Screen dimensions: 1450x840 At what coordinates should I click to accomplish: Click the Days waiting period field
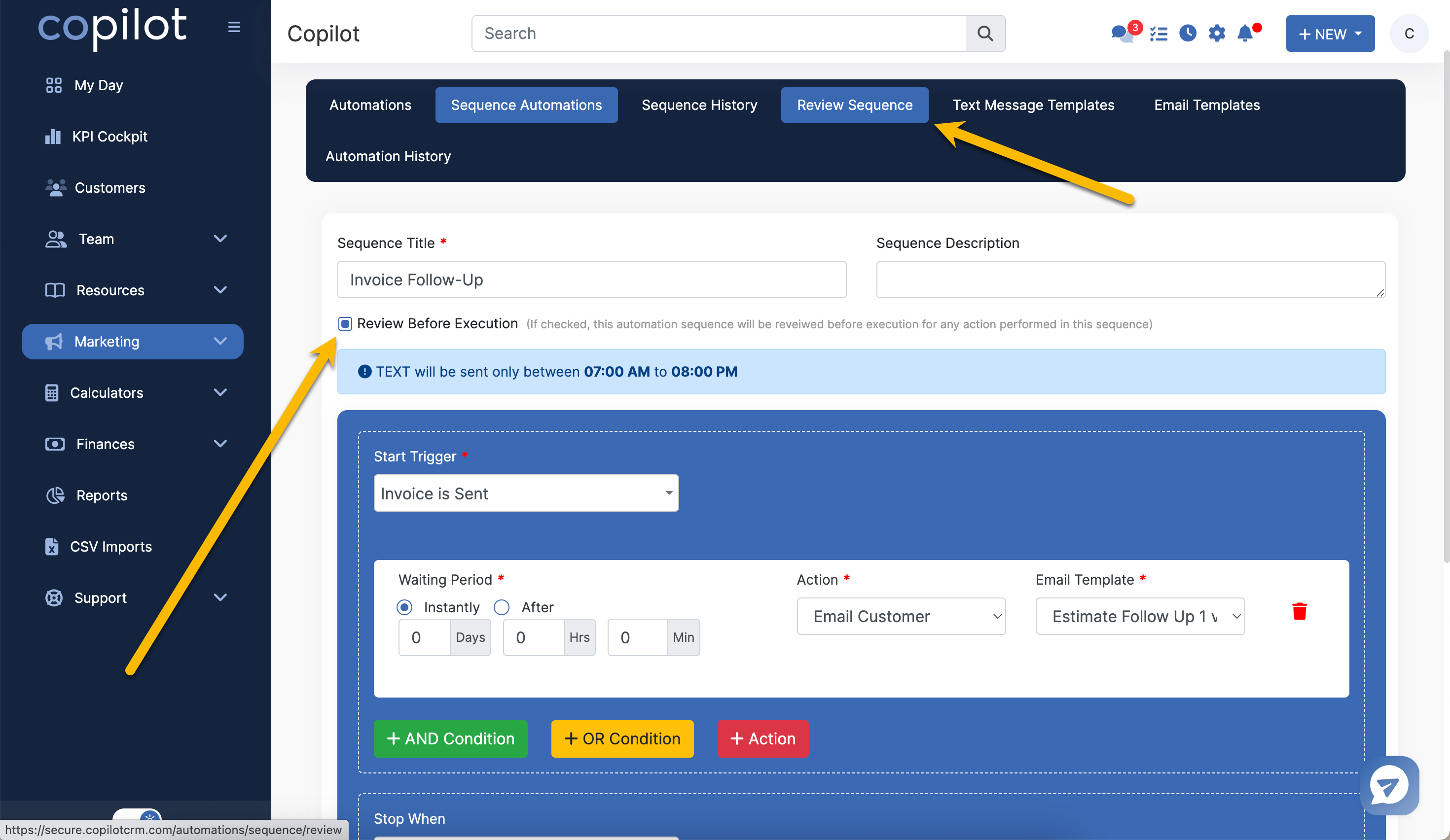point(425,637)
